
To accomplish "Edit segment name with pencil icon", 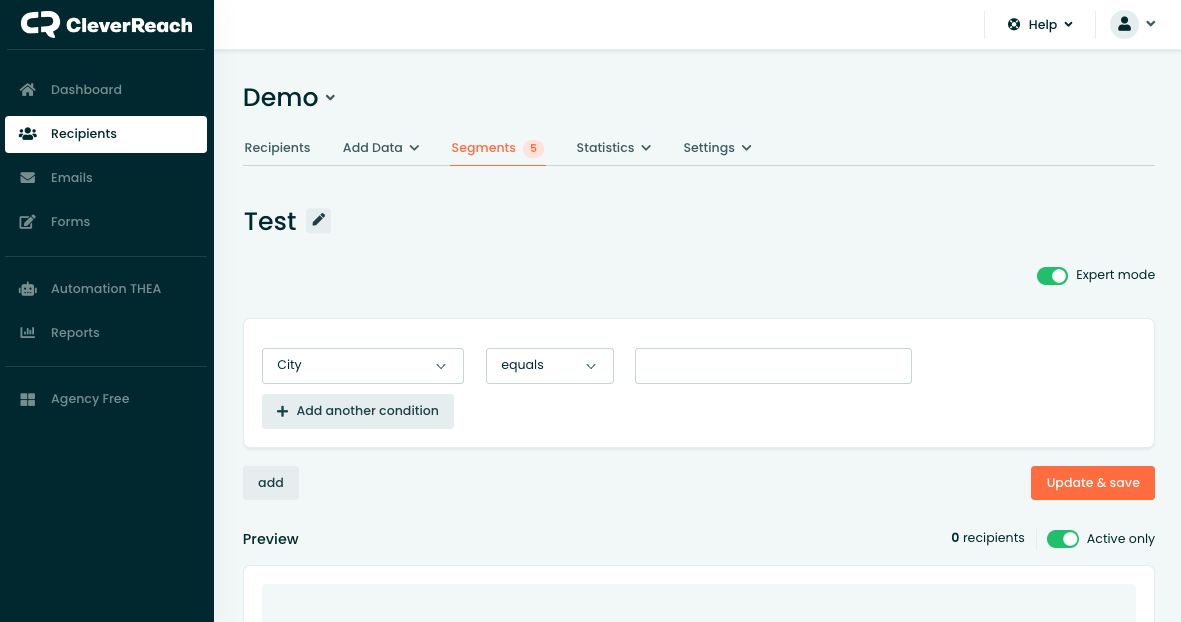I will pos(318,221).
